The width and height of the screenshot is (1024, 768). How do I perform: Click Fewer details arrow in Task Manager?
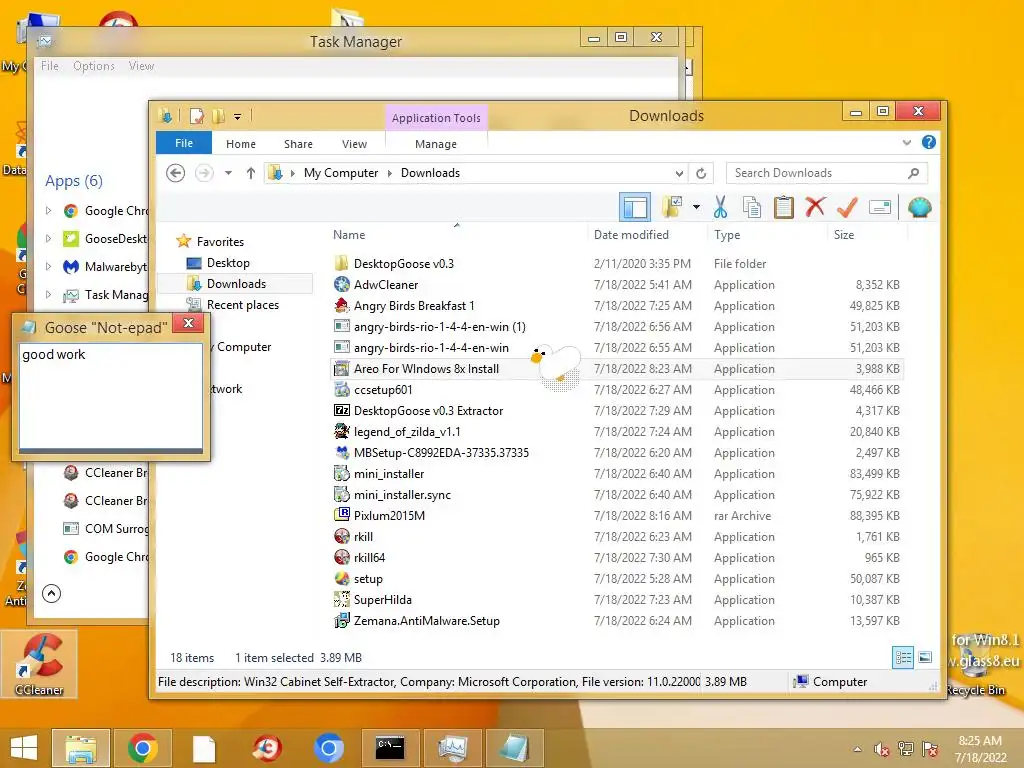tap(52, 594)
